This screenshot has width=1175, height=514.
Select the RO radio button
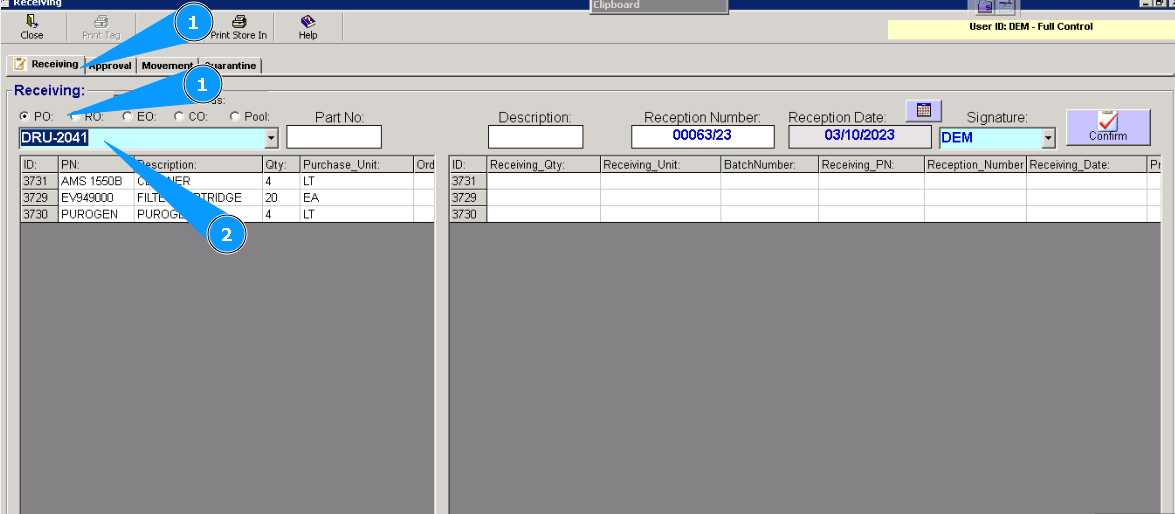(75, 116)
